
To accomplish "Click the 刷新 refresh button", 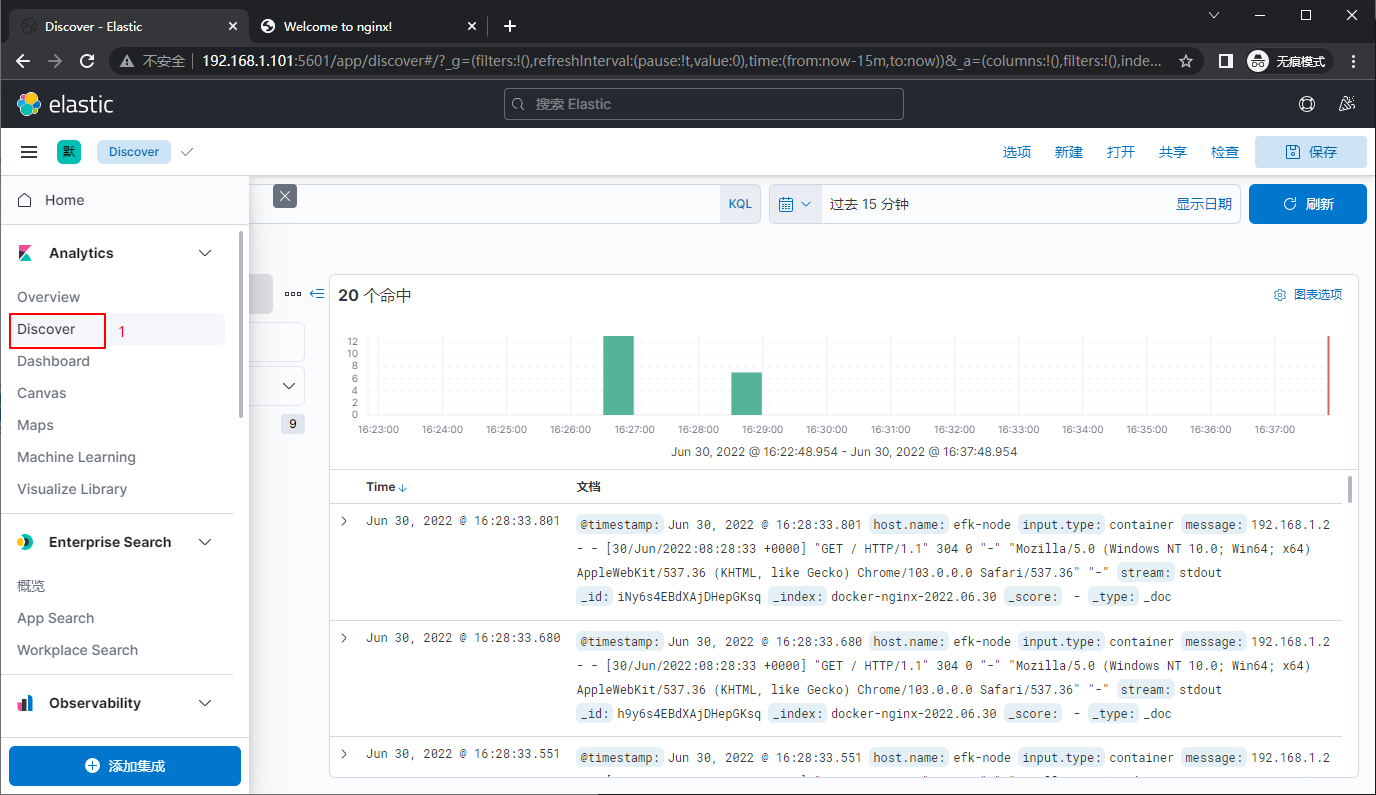I will tap(1308, 204).
